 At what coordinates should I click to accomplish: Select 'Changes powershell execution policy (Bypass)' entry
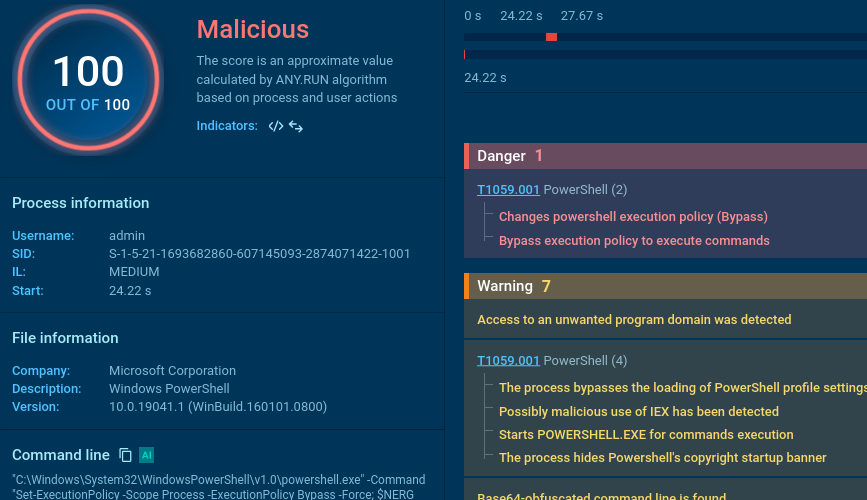633,217
